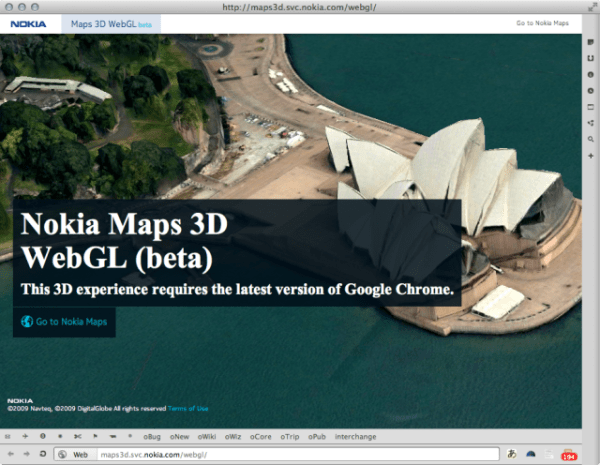
Task: Open the window panel icon in sidebar
Action: [x=591, y=106]
